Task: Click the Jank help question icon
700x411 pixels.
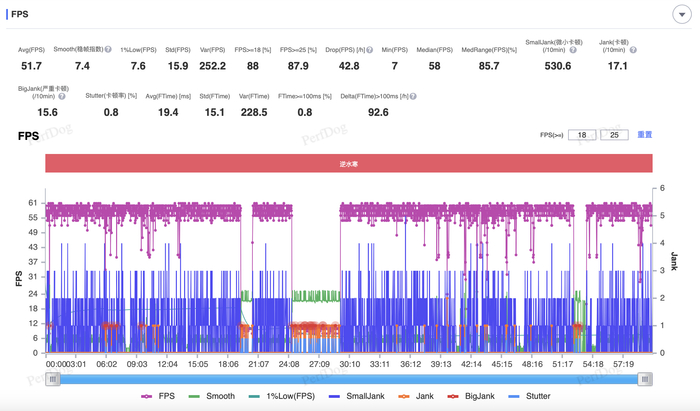Action: pos(633,50)
